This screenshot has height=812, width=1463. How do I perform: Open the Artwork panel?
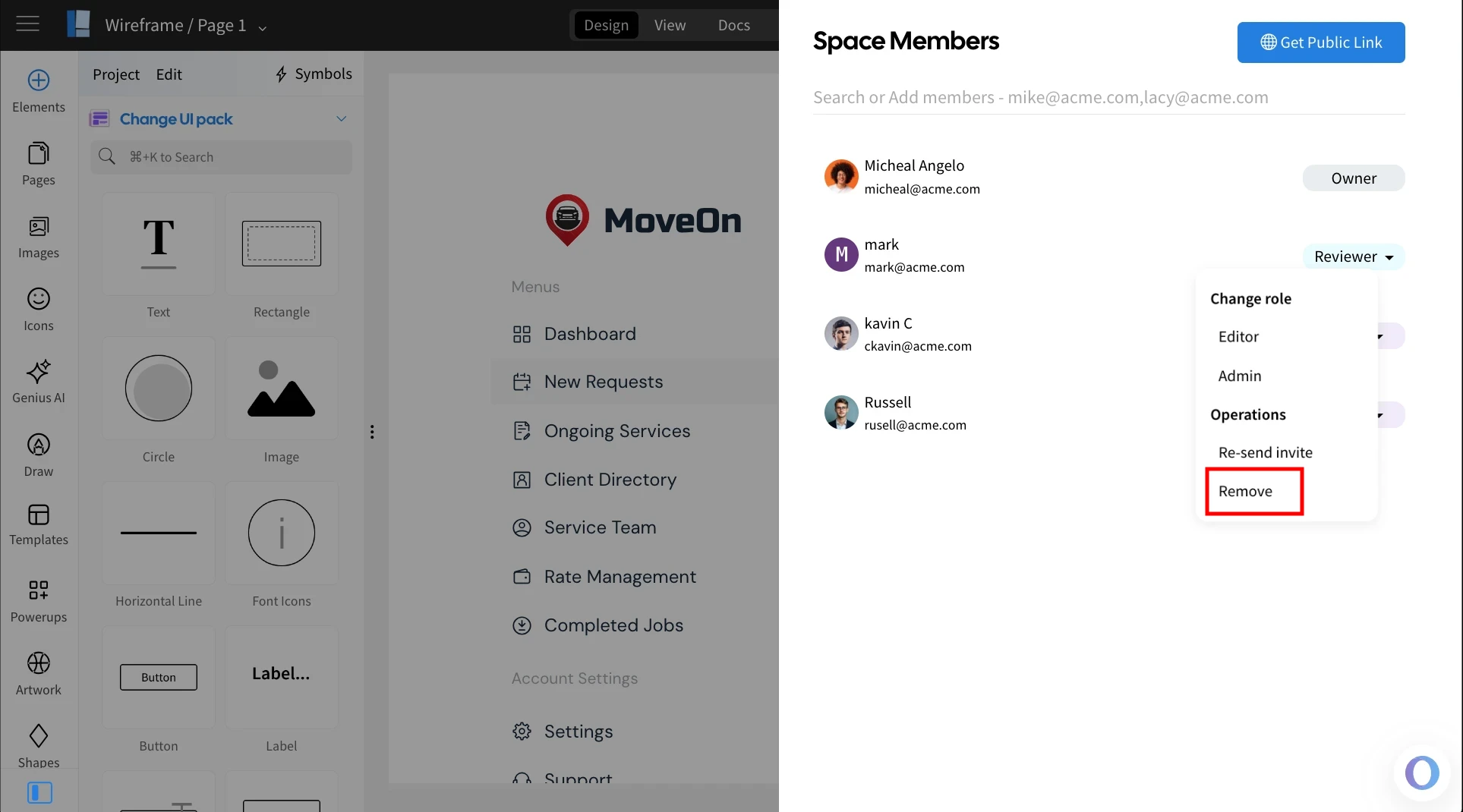39,672
